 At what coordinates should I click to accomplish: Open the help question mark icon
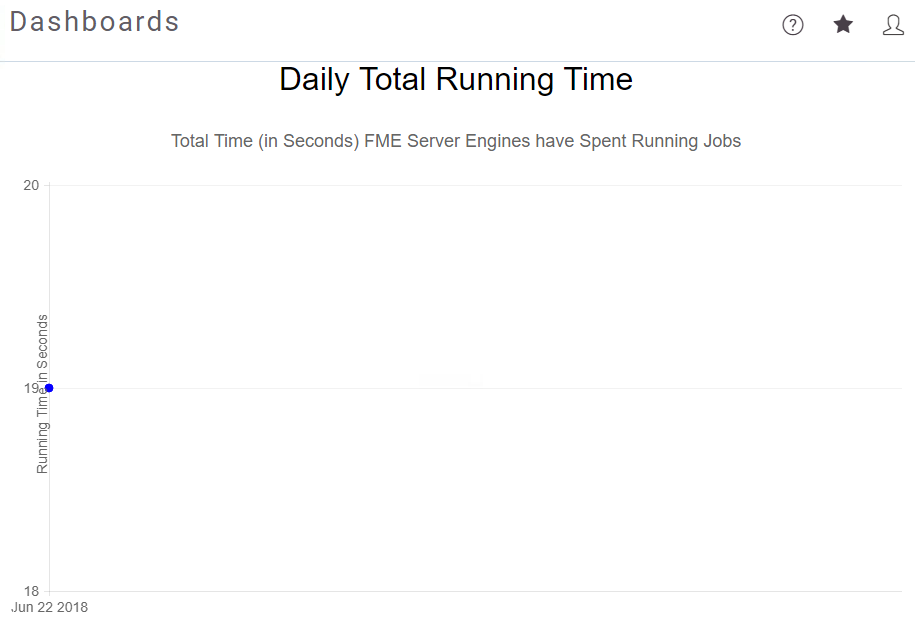click(x=792, y=25)
